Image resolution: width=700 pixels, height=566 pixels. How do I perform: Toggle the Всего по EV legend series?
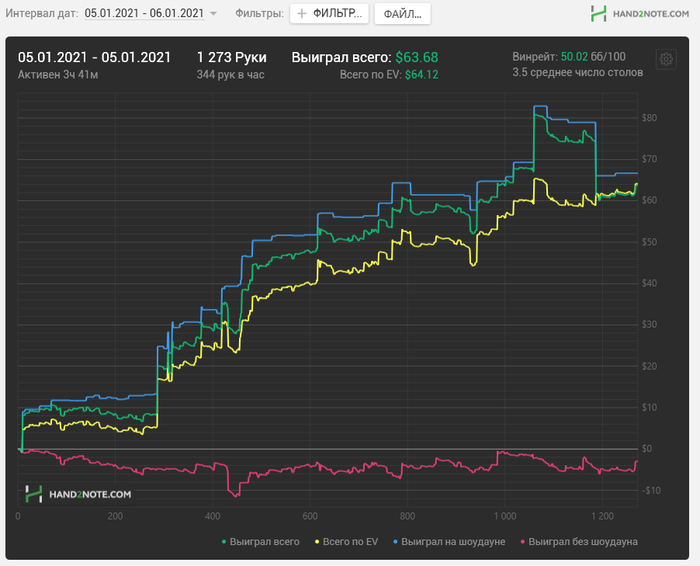[346, 541]
